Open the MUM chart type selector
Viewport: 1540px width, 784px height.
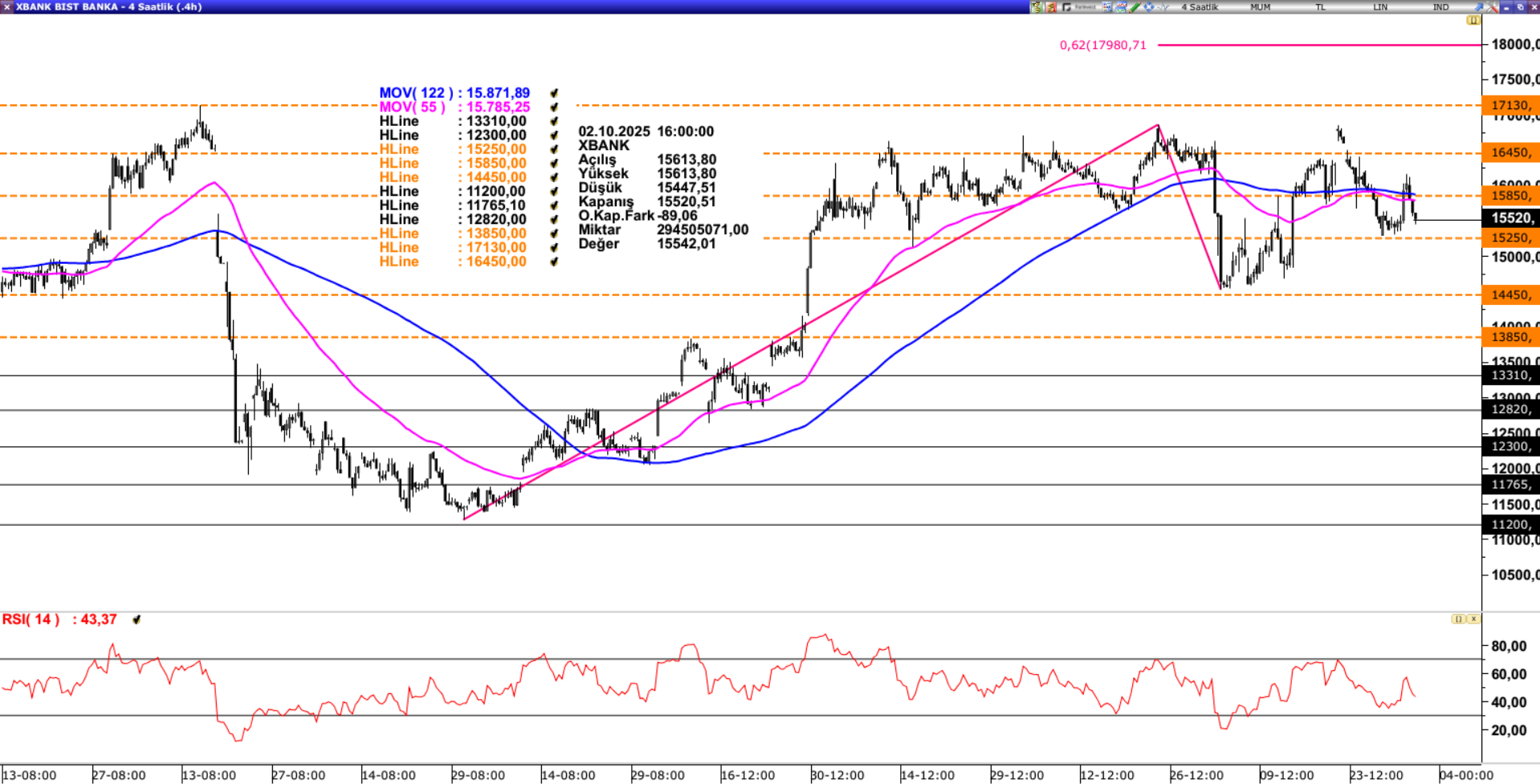click(1260, 7)
